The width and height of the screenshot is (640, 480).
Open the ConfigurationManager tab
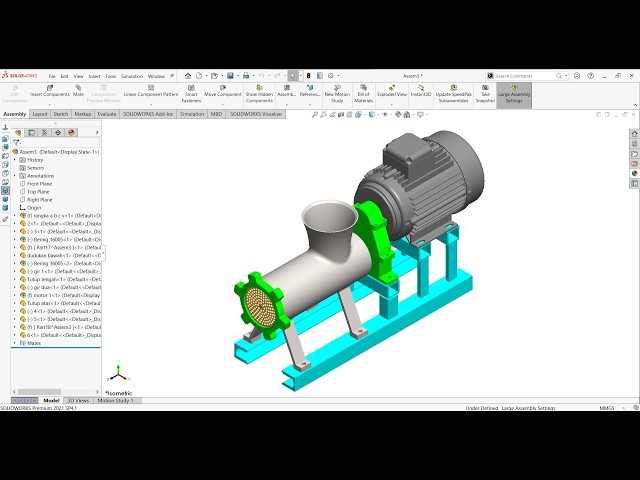point(44,133)
